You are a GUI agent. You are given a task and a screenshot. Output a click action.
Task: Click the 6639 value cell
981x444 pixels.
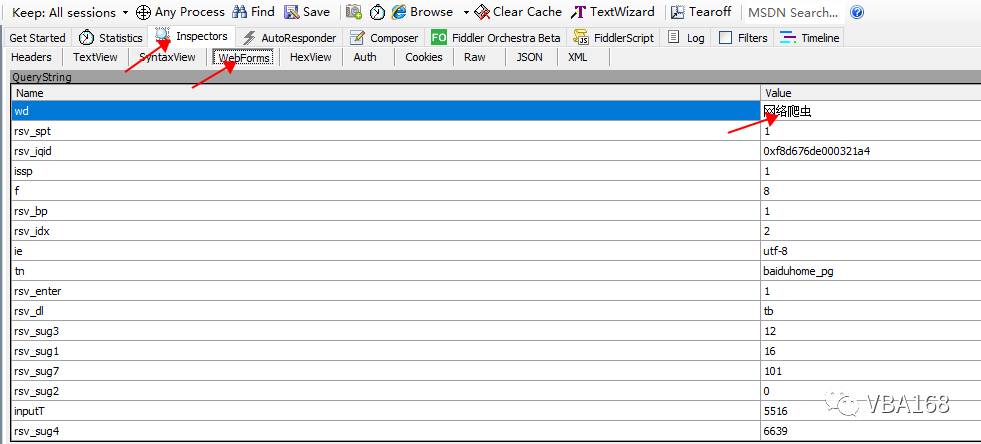click(x=871, y=431)
